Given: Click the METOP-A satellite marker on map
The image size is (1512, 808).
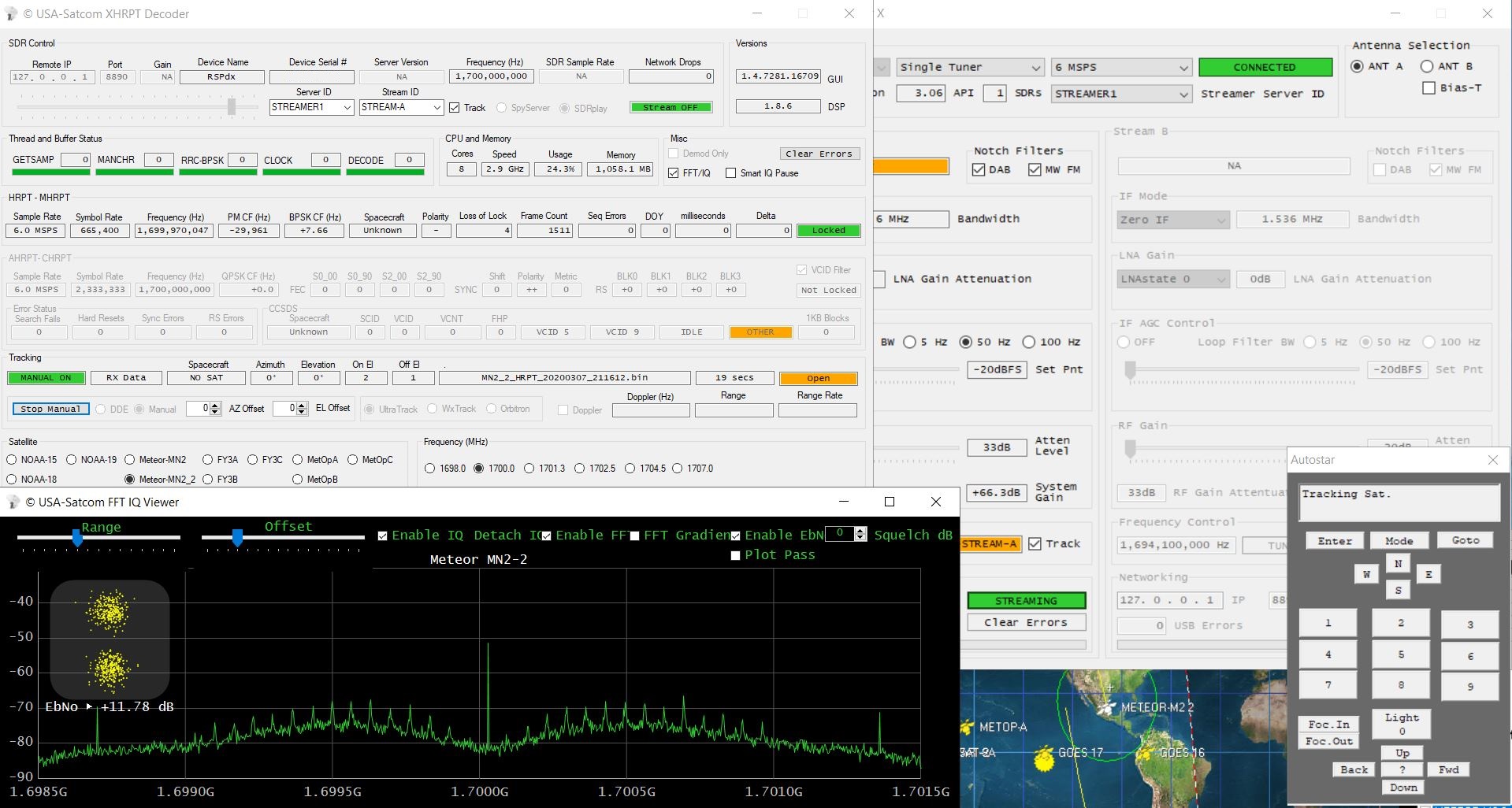Looking at the screenshot, I should tap(968, 728).
